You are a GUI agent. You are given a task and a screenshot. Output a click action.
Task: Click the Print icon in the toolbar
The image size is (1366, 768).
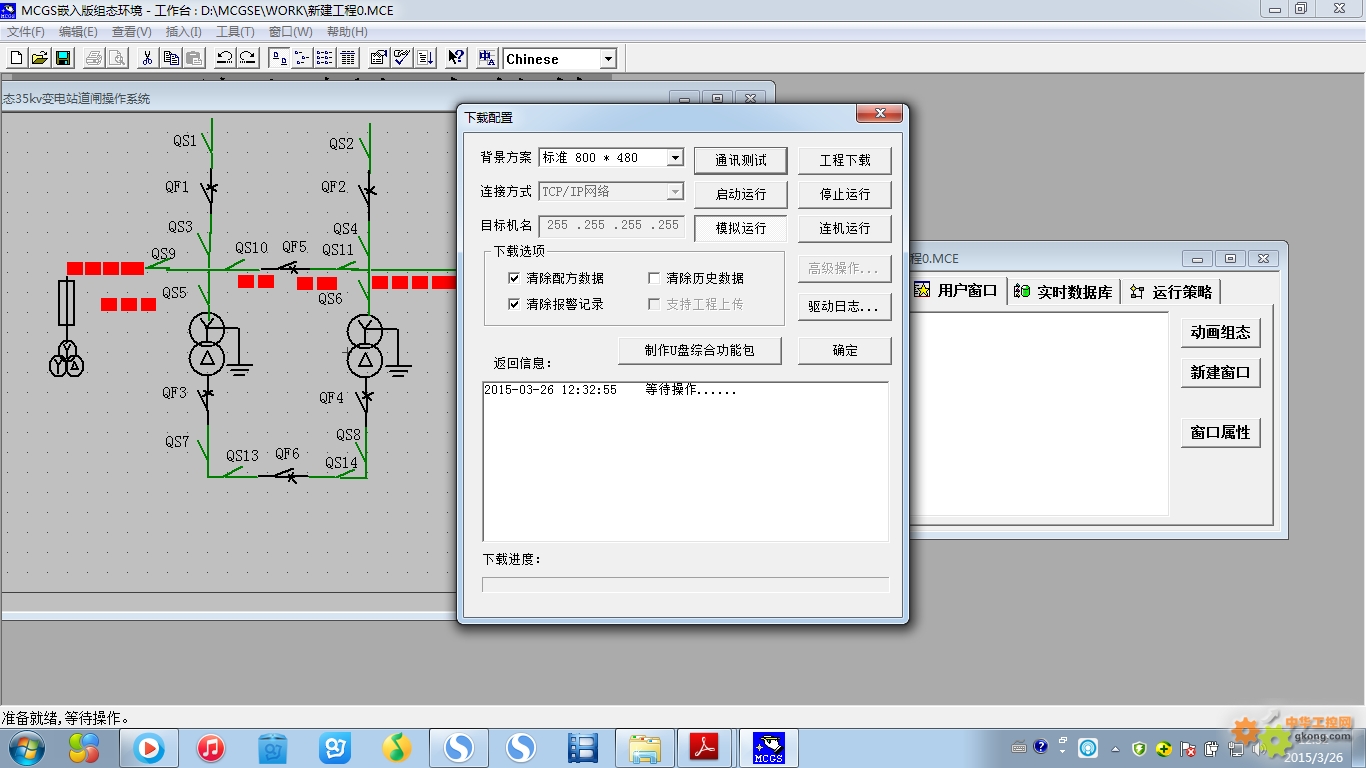click(x=94, y=58)
